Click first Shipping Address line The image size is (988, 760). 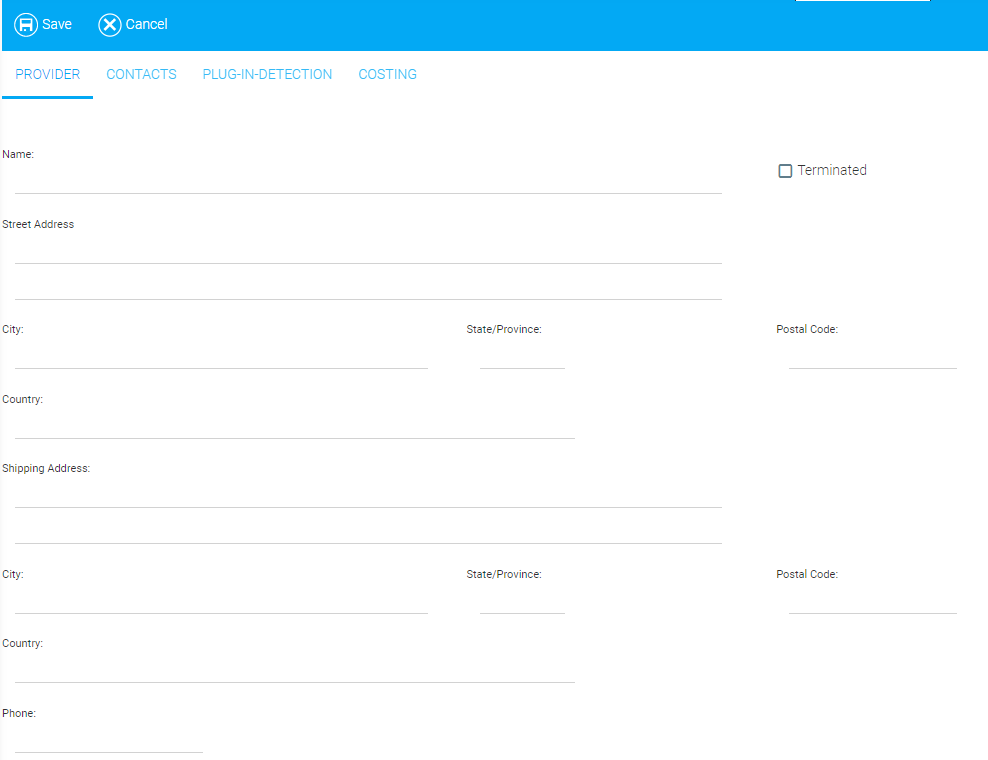coord(368,495)
